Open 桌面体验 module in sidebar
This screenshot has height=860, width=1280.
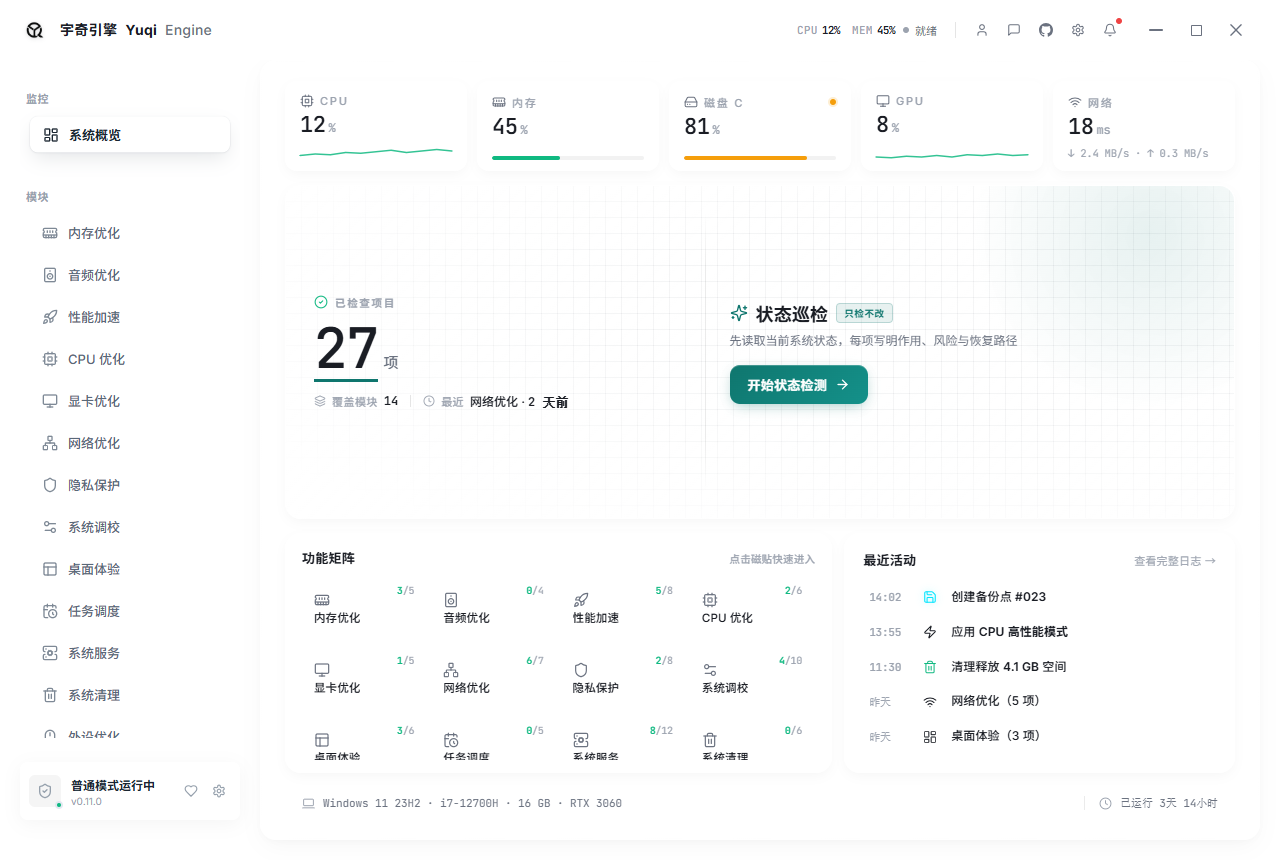tap(130, 569)
